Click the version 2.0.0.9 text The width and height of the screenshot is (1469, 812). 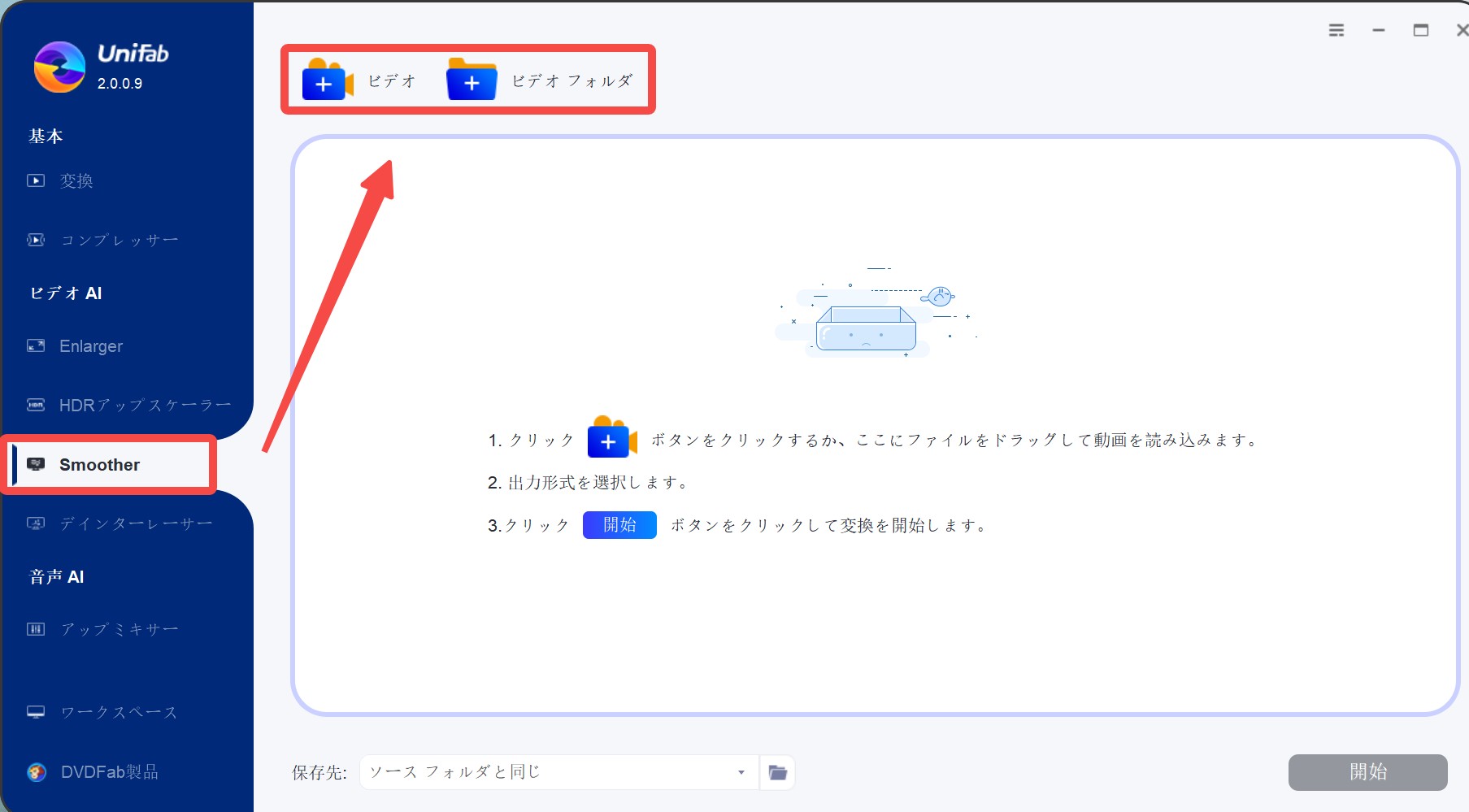[120, 84]
